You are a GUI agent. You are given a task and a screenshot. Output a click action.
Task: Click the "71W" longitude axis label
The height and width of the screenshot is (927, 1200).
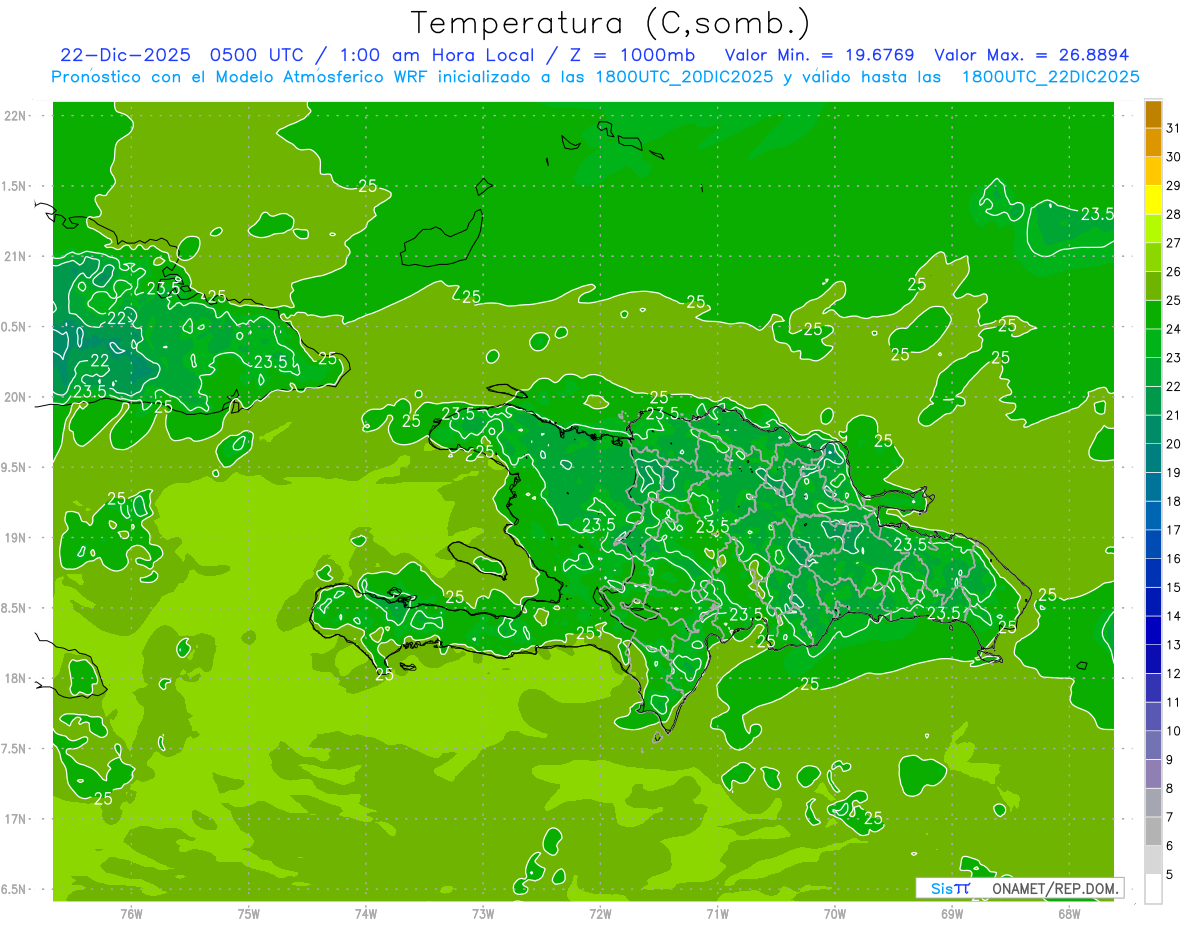pyautogui.click(x=717, y=913)
